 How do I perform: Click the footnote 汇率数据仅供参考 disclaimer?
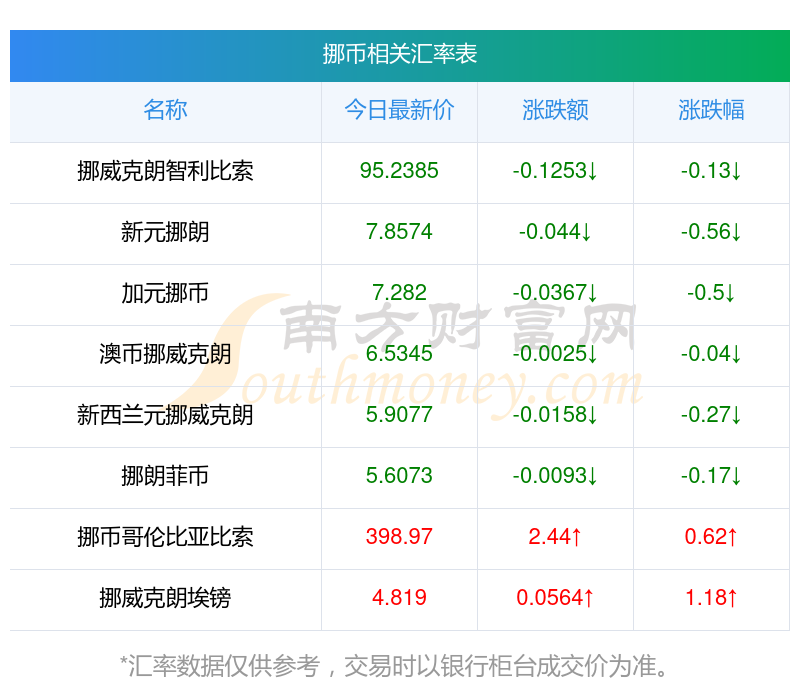394,666
